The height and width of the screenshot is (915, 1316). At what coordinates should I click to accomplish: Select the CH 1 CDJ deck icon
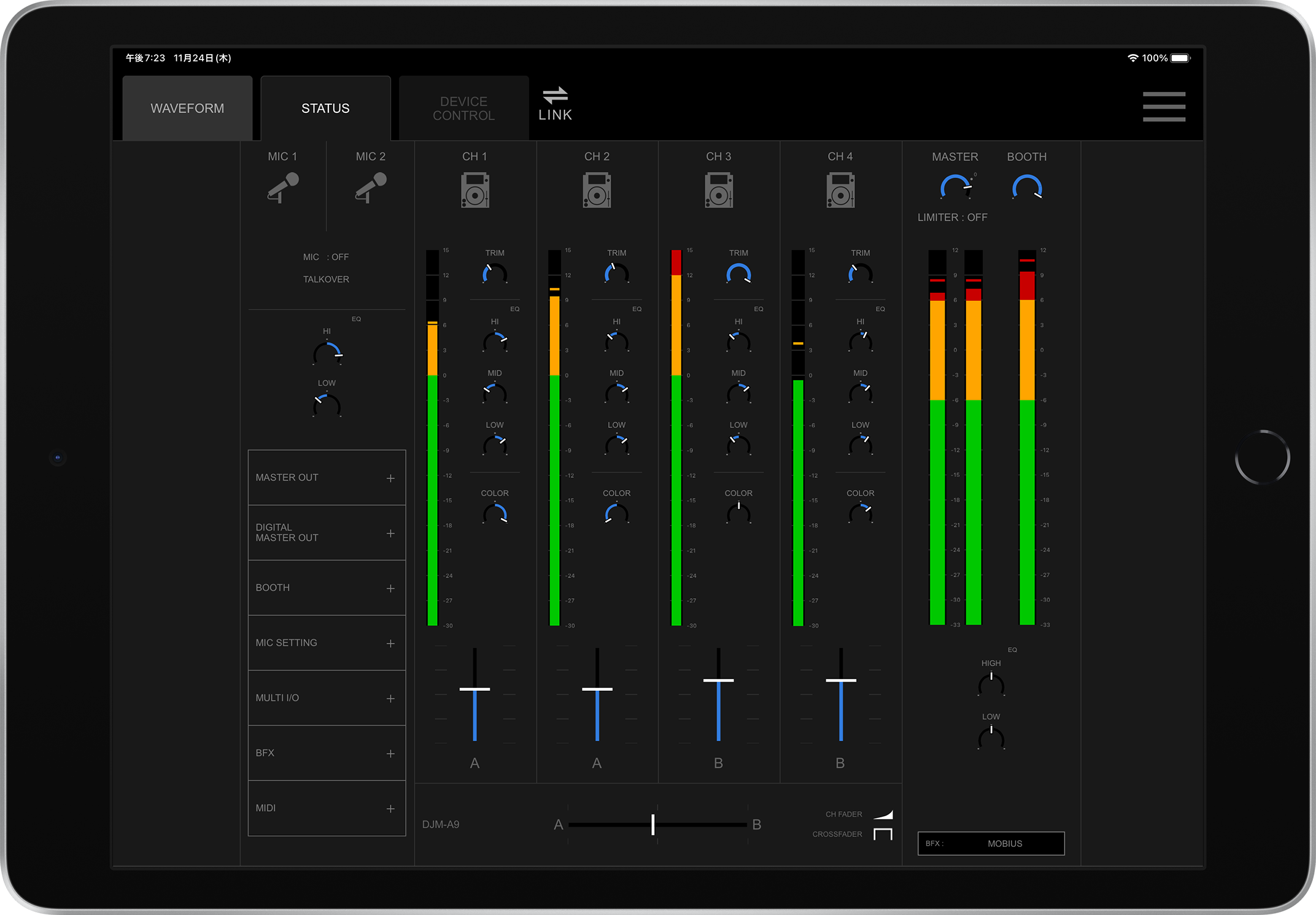pyautogui.click(x=474, y=190)
